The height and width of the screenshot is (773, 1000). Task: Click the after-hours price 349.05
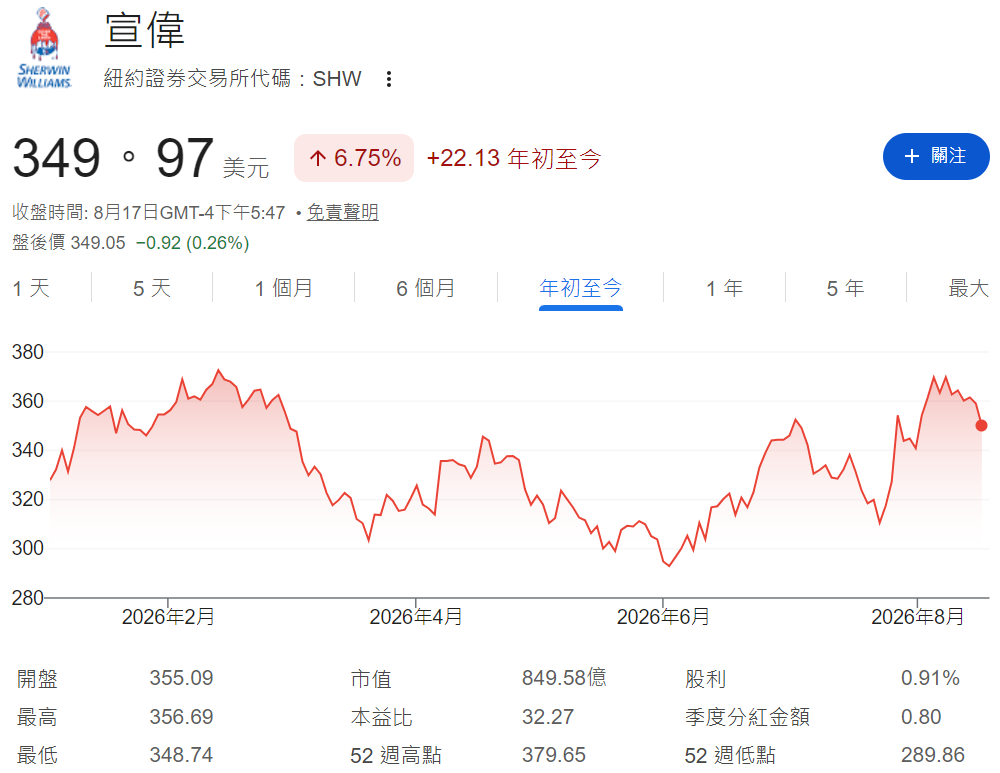coord(98,243)
